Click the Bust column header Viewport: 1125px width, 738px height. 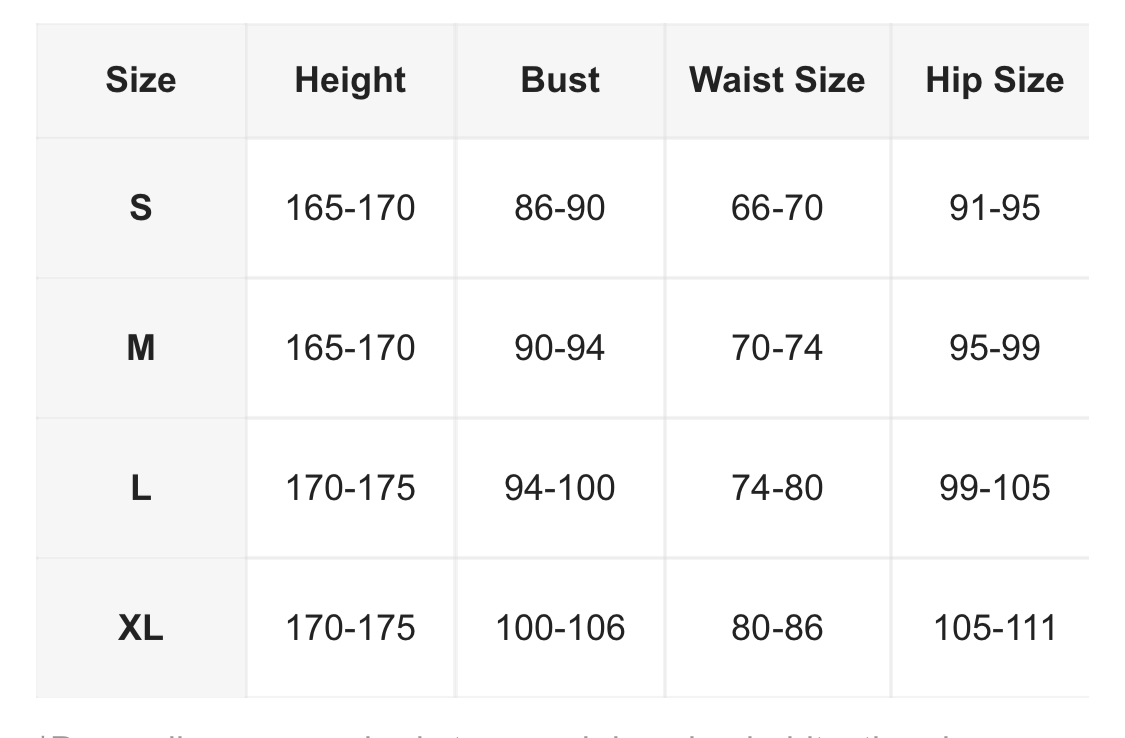[x=560, y=80]
